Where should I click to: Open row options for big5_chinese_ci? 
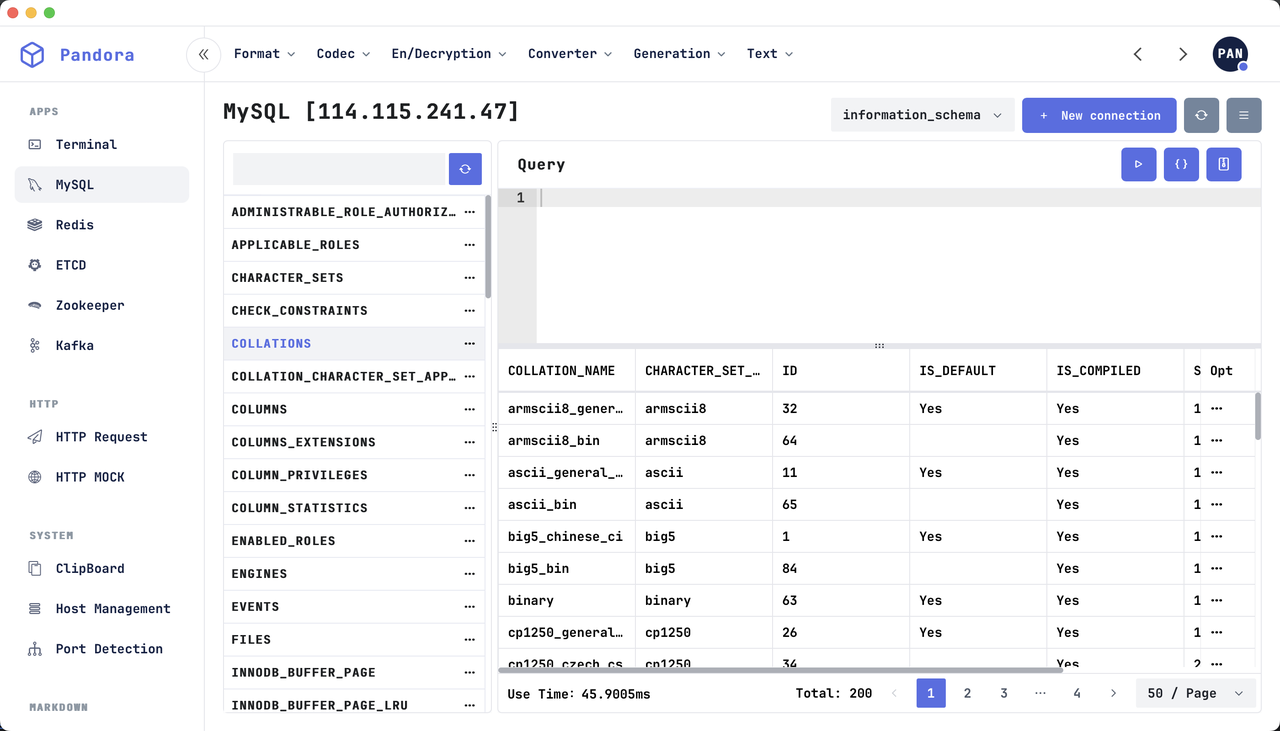click(x=1217, y=536)
